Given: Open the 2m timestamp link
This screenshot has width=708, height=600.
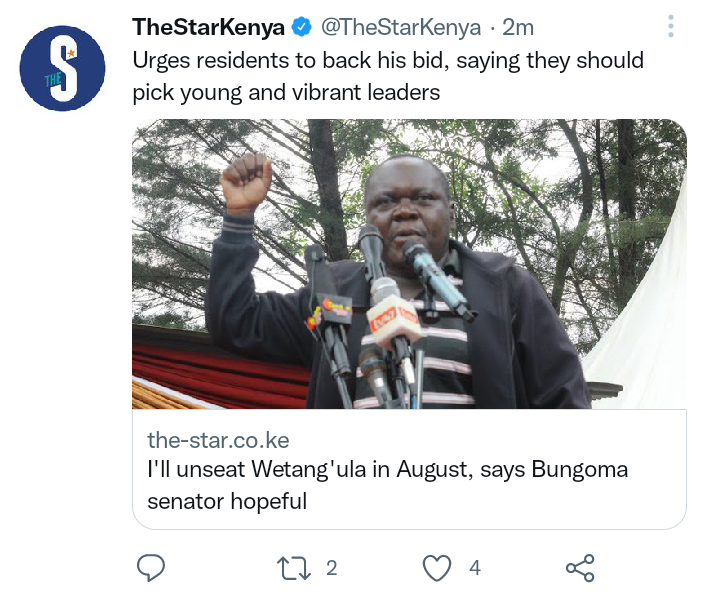Looking at the screenshot, I should (518, 28).
